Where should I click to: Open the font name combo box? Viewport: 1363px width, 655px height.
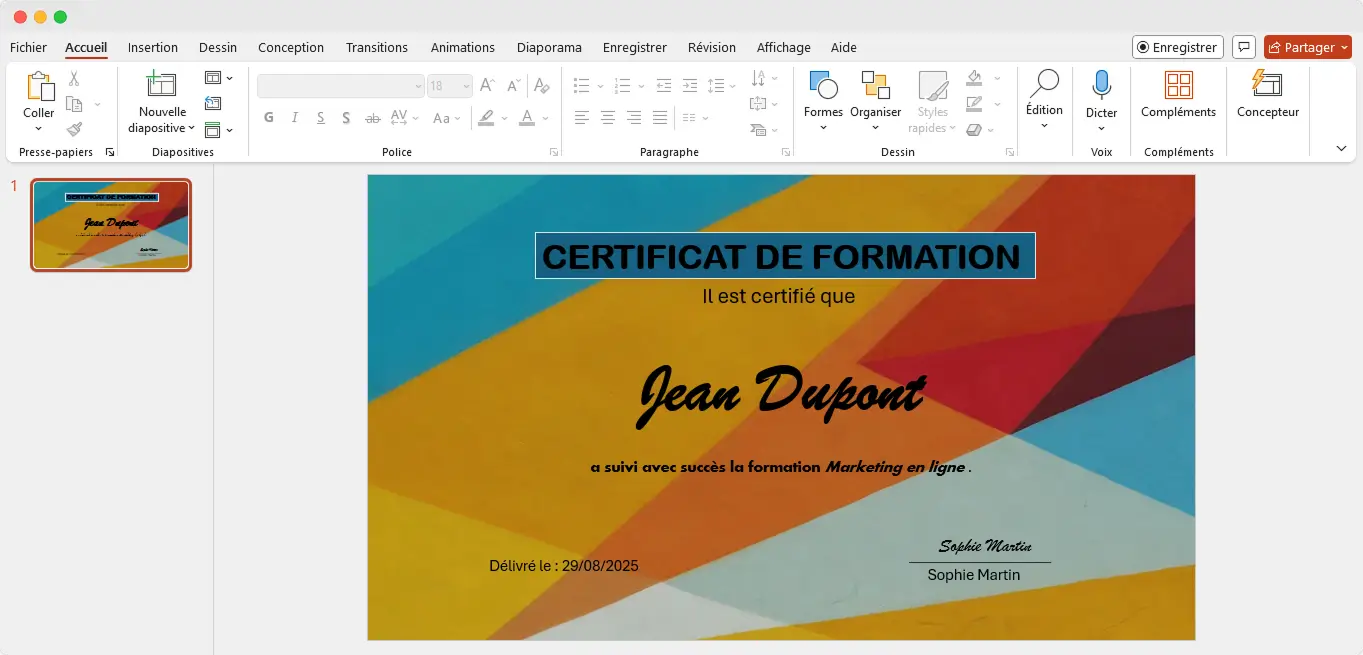(341, 86)
